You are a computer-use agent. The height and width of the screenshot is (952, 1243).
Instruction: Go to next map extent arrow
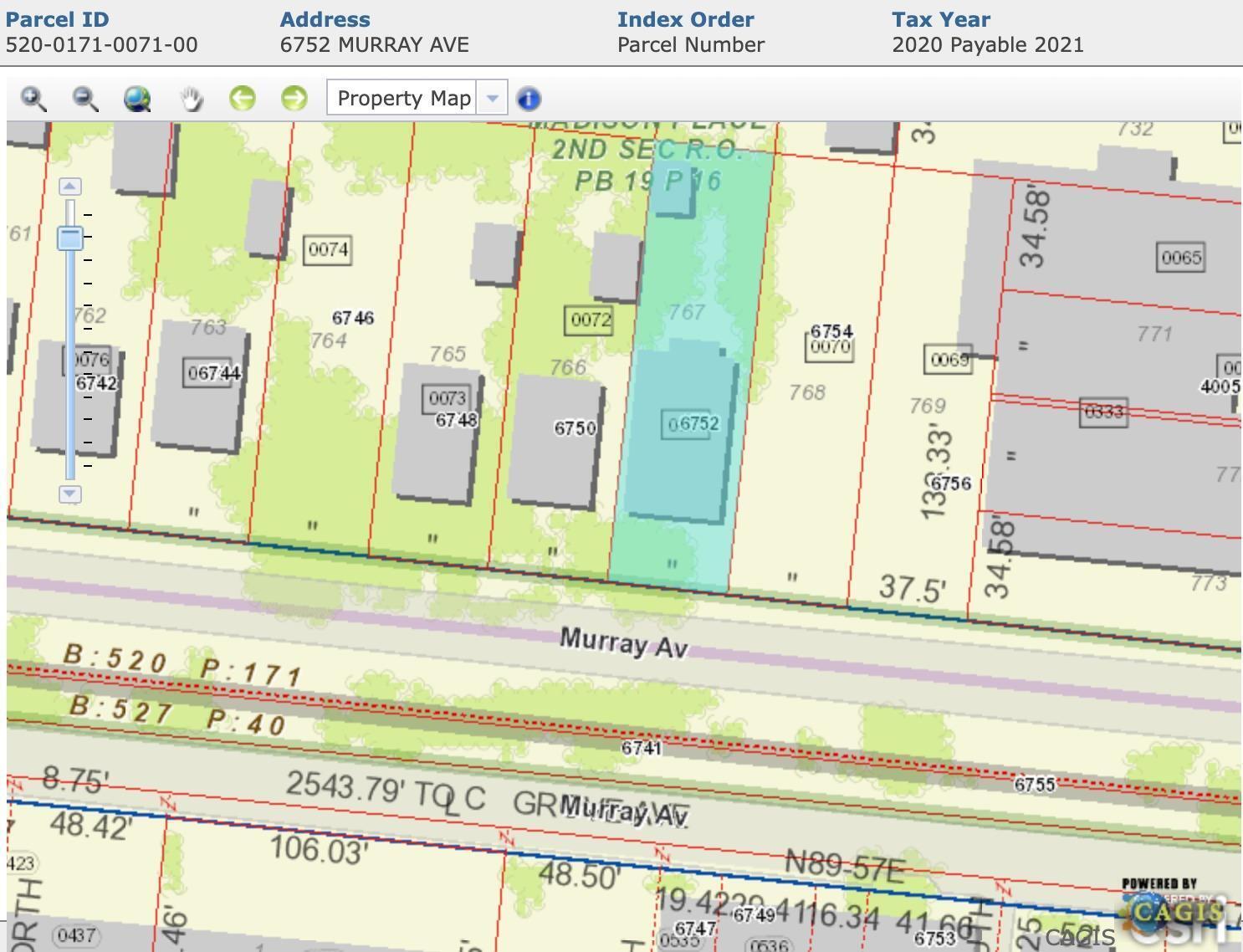tap(294, 99)
